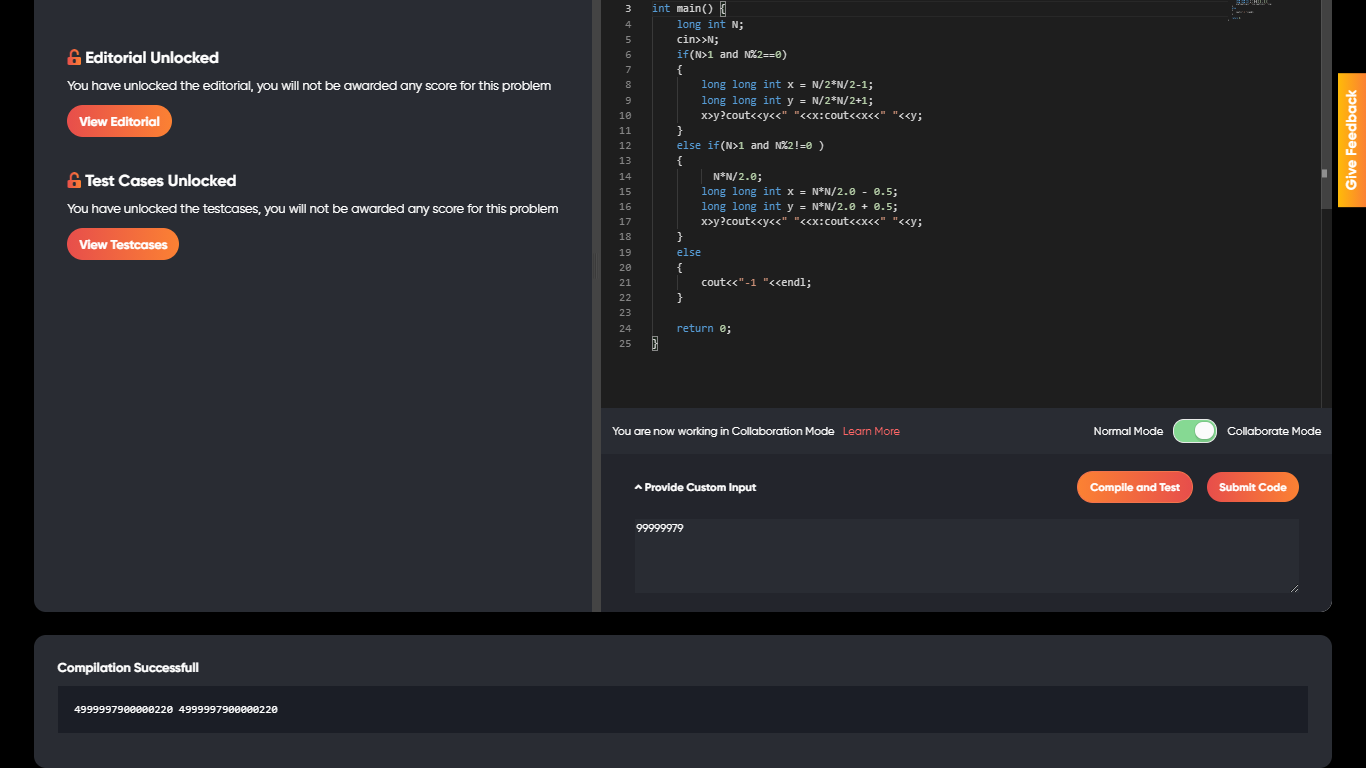The height and width of the screenshot is (768, 1366).
Task: Open the Learn More link
Action: [871, 432]
